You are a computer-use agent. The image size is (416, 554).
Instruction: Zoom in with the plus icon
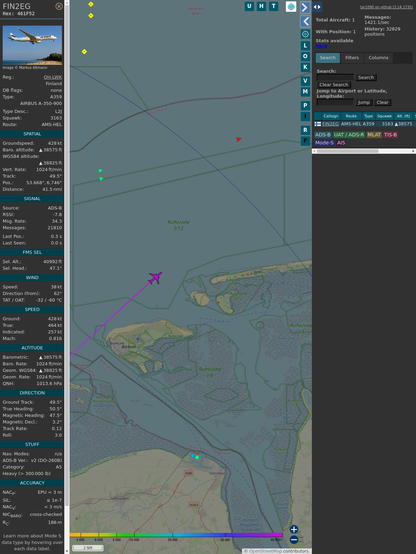(294, 529)
